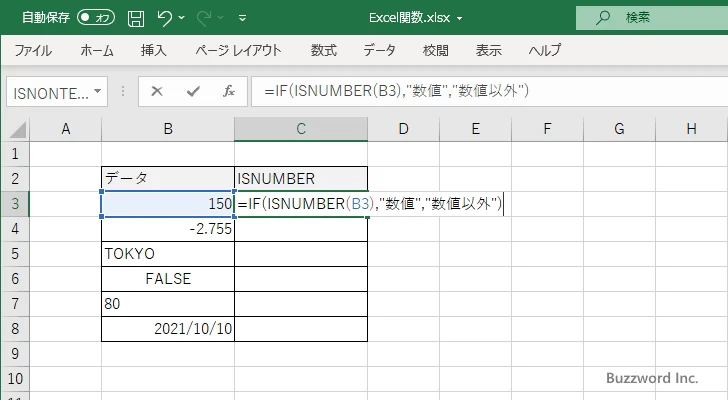The image size is (728, 400).
Task: Select row 1 header
Action: click(15, 154)
